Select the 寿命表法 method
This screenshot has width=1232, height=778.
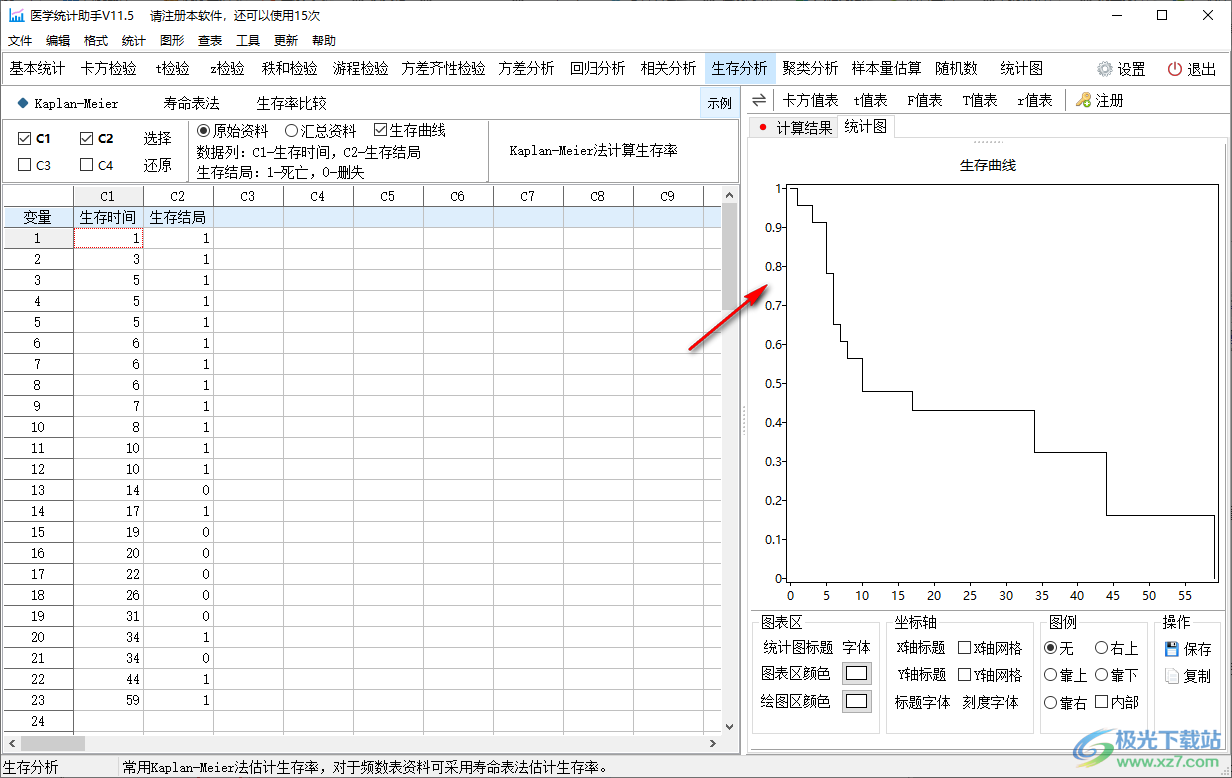click(x=191, y=103)
